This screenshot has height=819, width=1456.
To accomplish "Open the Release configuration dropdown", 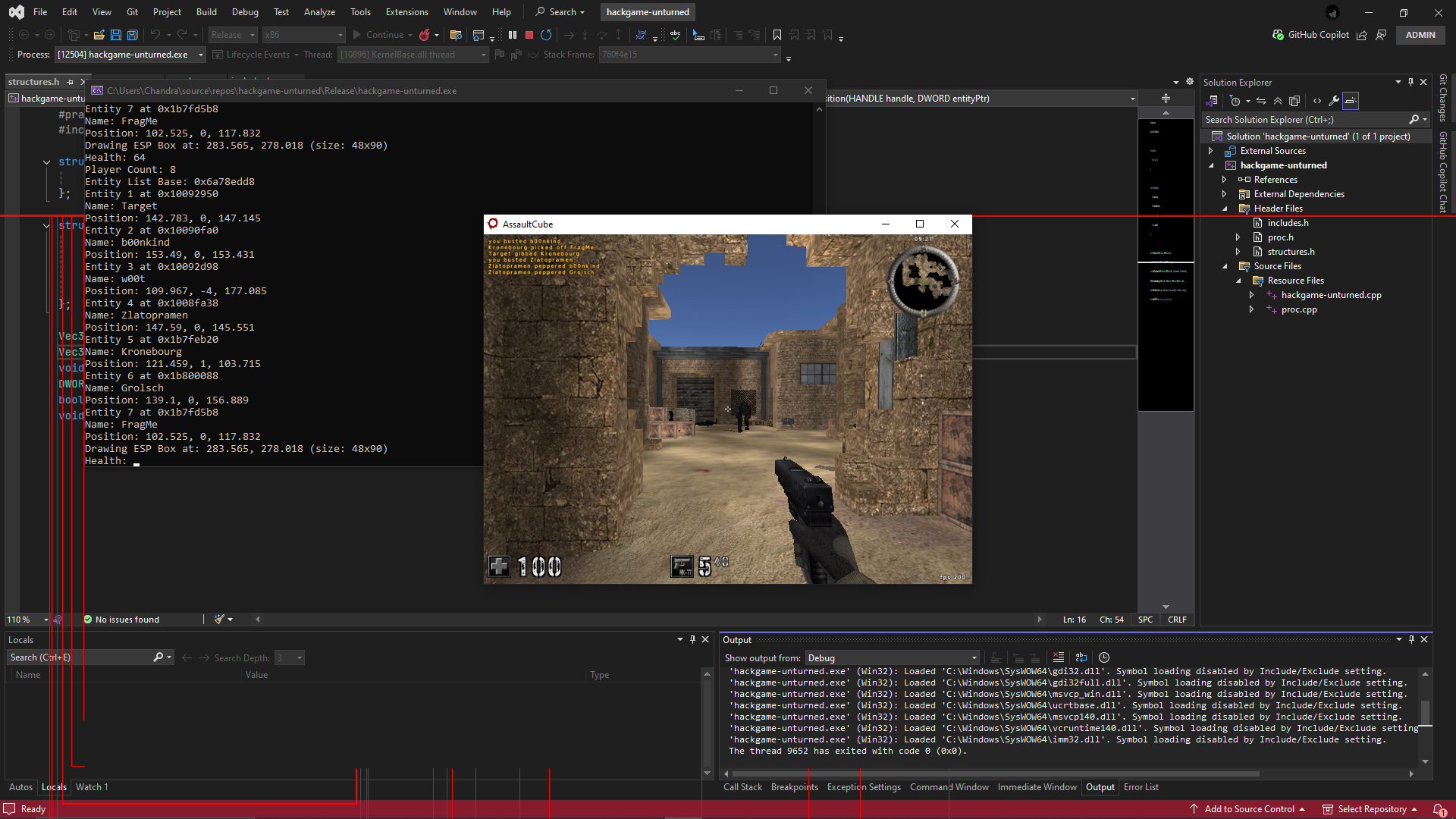I will click(x=233, y=35).
